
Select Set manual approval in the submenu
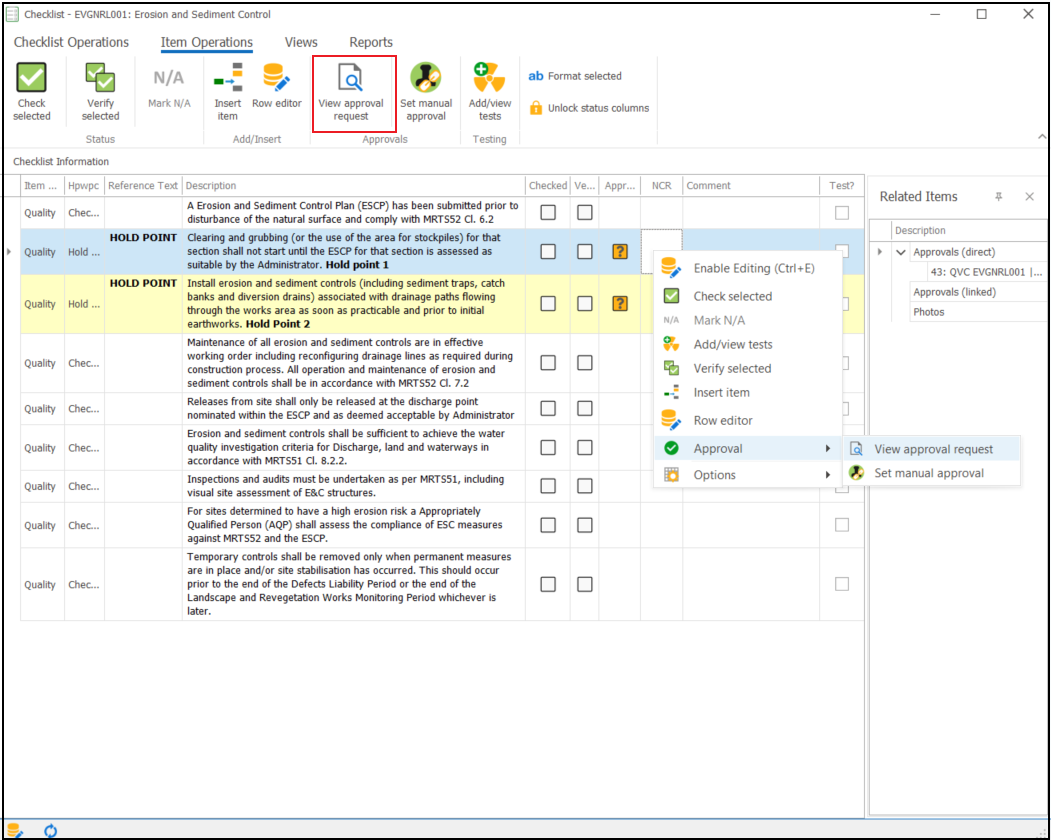[x=932, y=473]
